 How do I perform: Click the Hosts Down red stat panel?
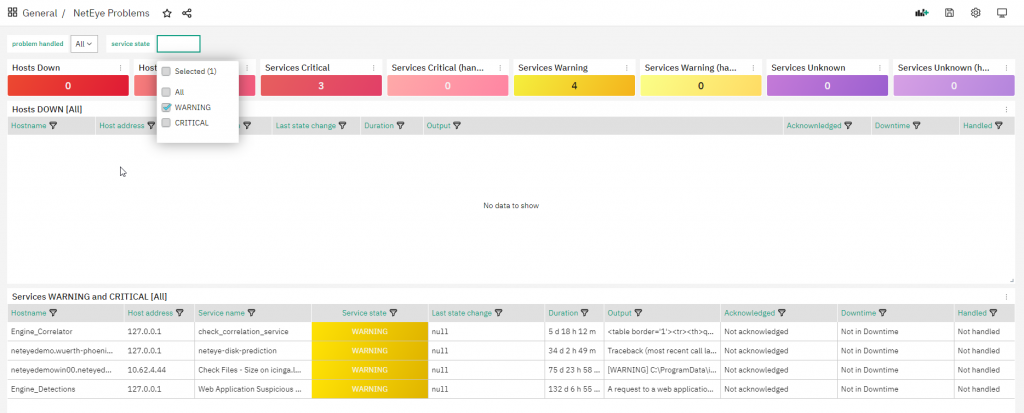click(x=68, y=86)
